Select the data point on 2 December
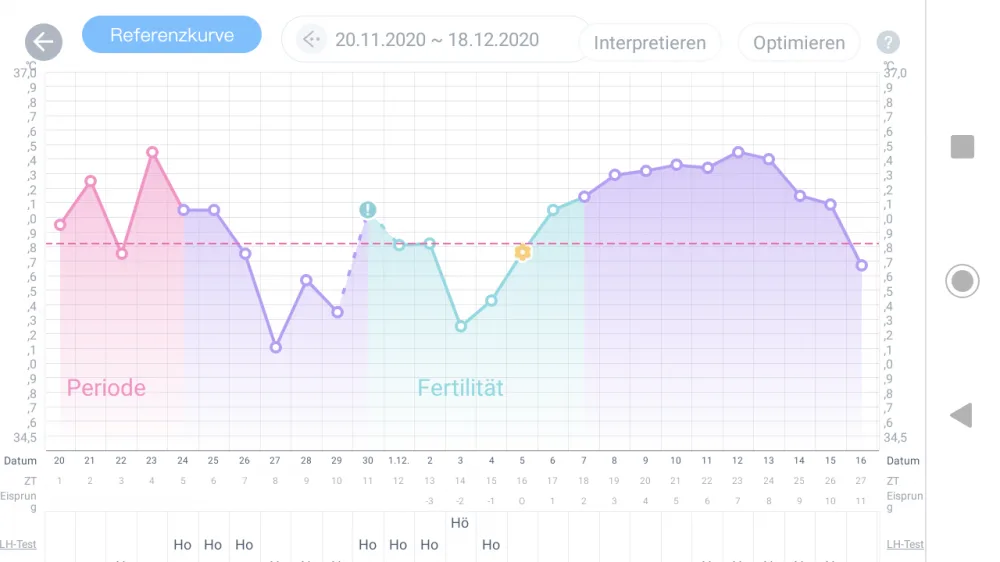 [430, 243]
